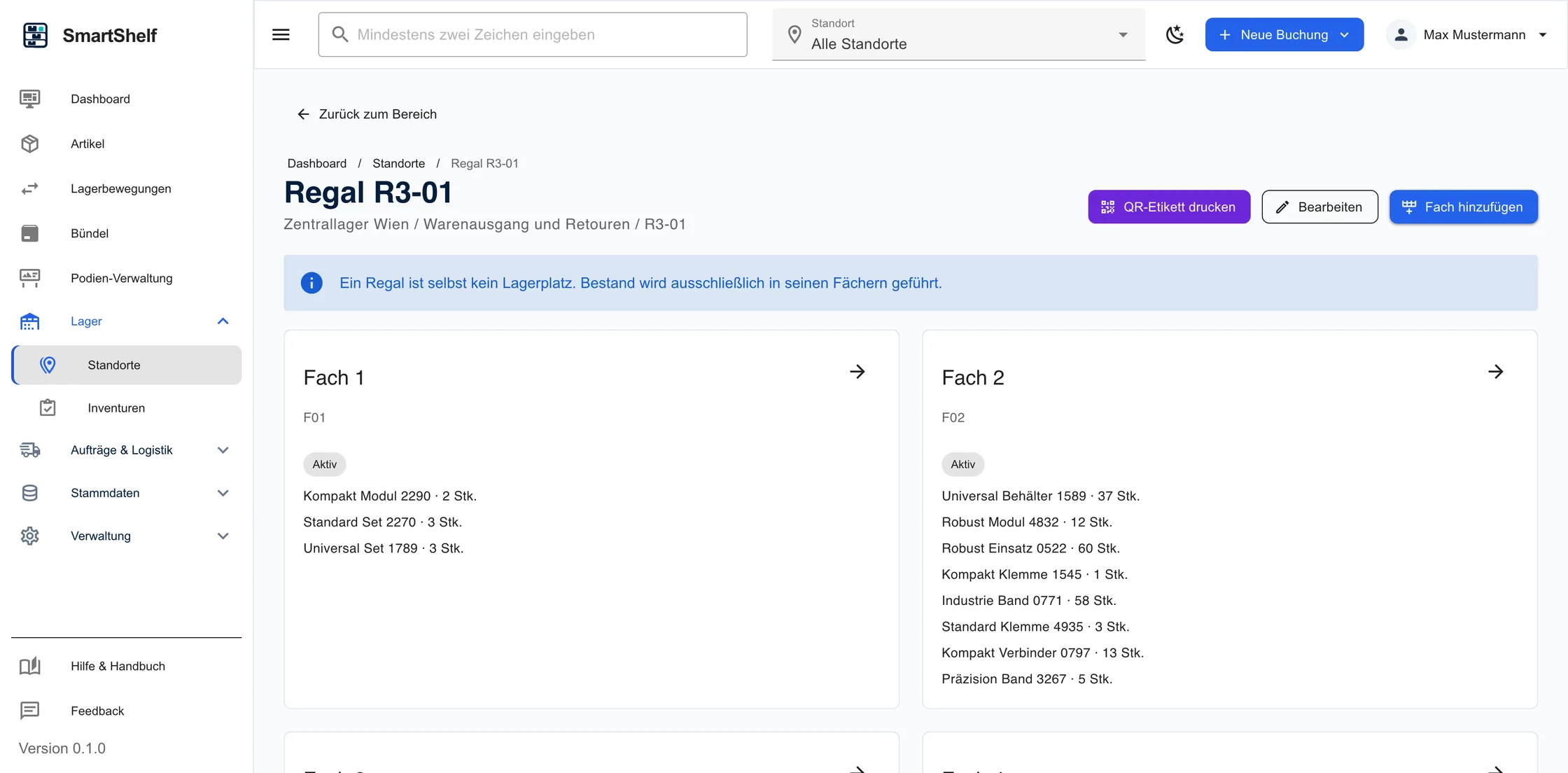Click the Lager warehouse icon
This screenshot has width=1568, height=773.
(x=30, y=321)
